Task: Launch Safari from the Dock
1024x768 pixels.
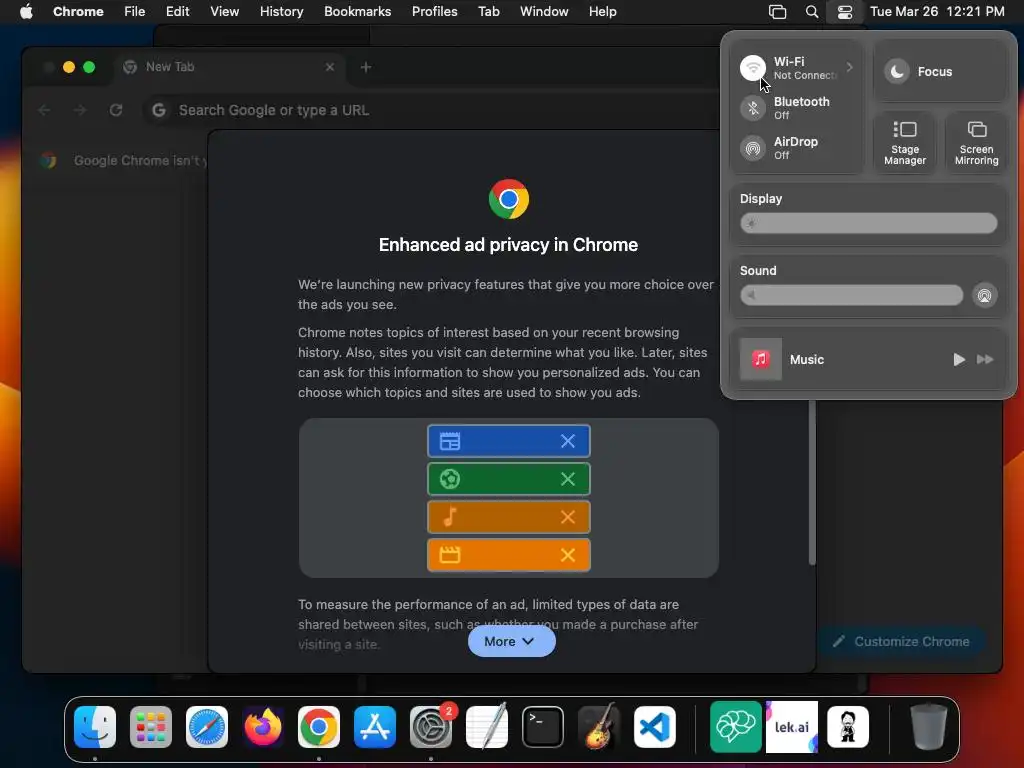Action: point(207,727)
